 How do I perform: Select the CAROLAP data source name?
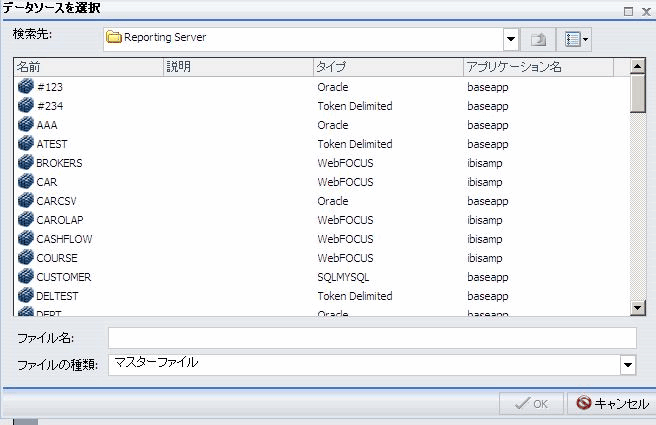click(x=60, y=220)
